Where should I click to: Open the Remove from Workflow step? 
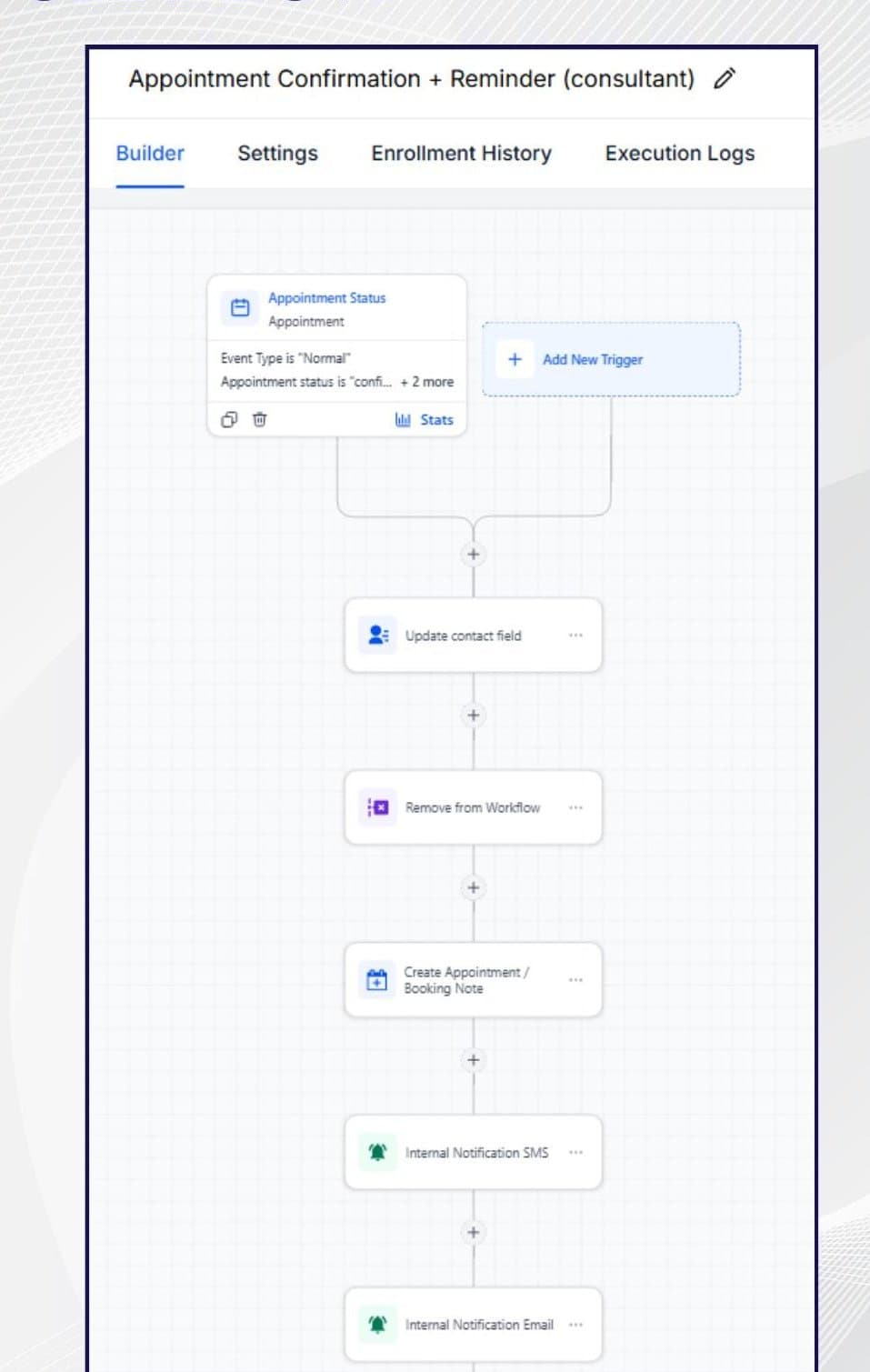click(473, 807)
